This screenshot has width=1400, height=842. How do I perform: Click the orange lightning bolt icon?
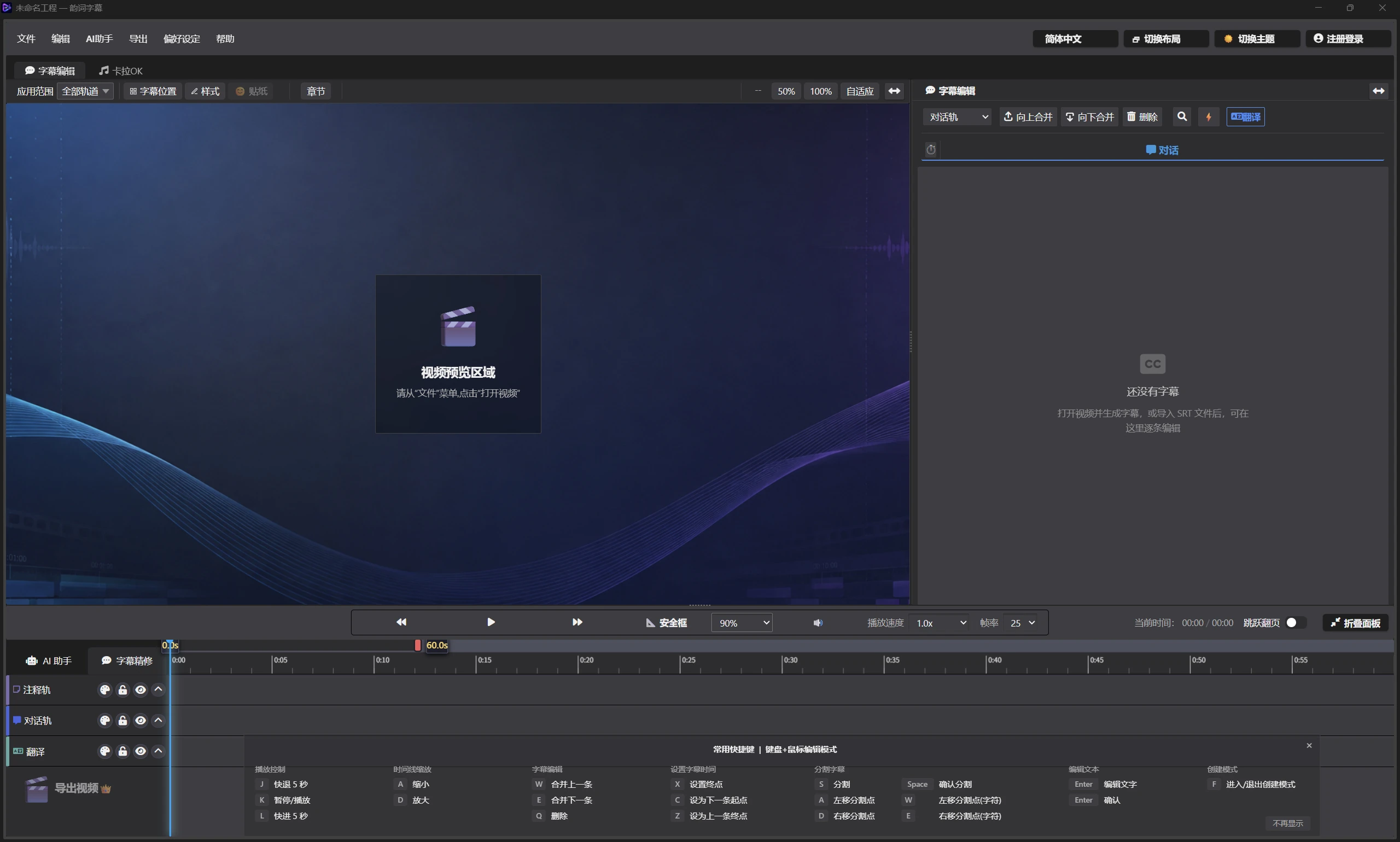pyautogui.click(x=1209, y=117)
